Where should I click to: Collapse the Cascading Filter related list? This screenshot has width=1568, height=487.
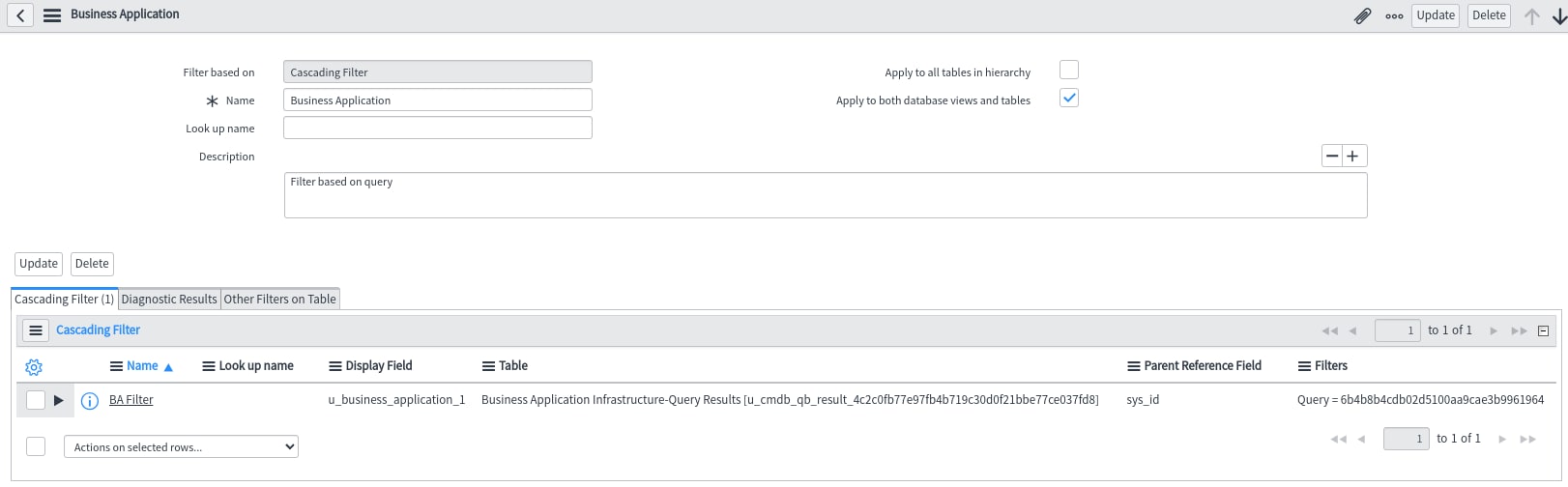(x=1543, y=330)
